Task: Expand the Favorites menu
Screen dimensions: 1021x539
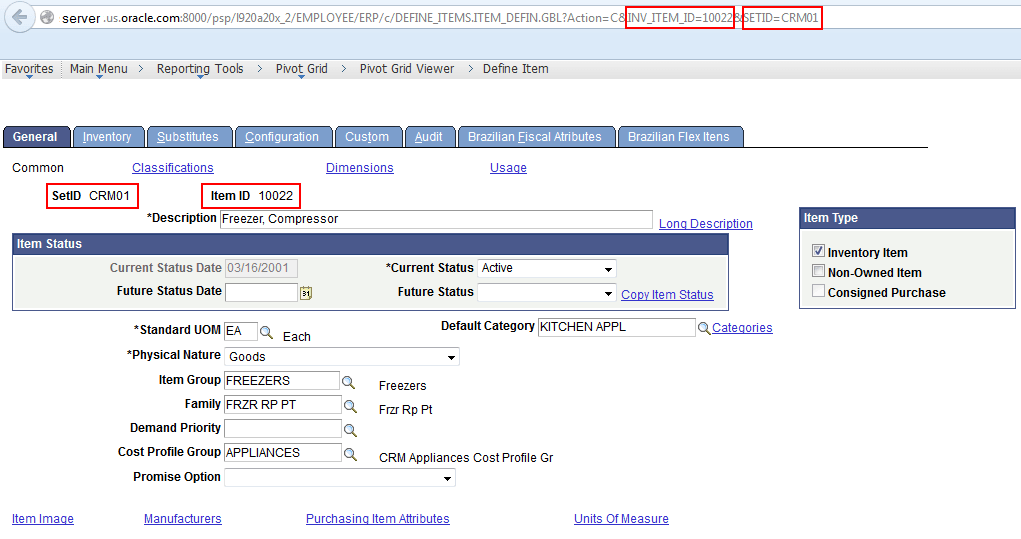Action: pos(29,69)
